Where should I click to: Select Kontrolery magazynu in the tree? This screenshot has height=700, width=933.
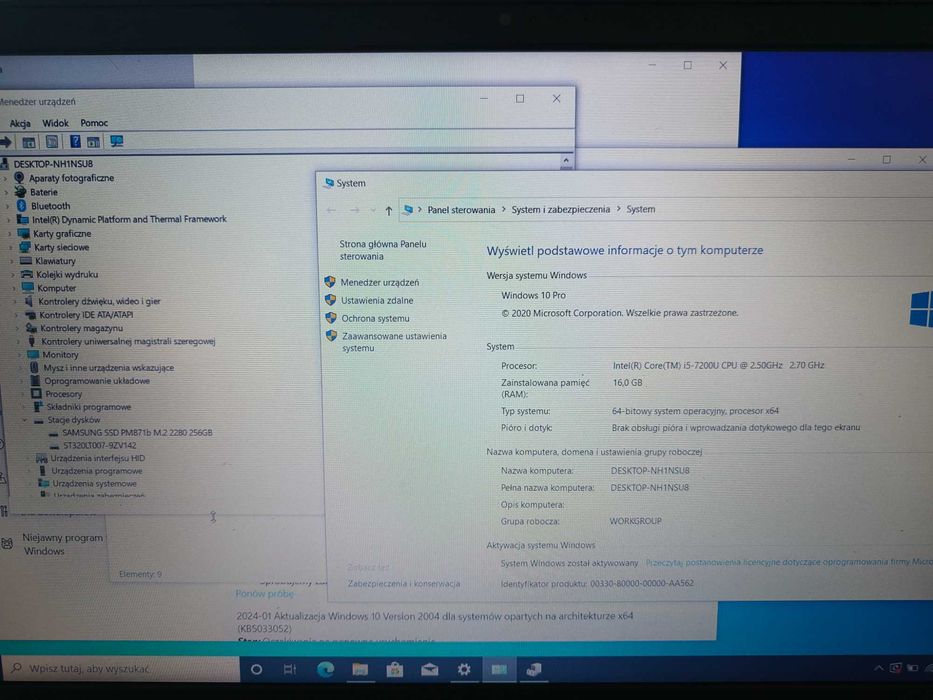81,328
